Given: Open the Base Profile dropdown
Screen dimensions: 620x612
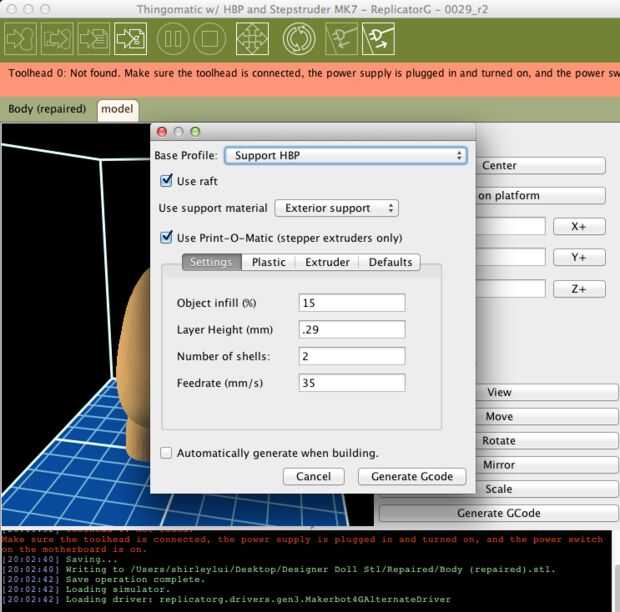Looking at the screenshot, I should click(346, 156).
